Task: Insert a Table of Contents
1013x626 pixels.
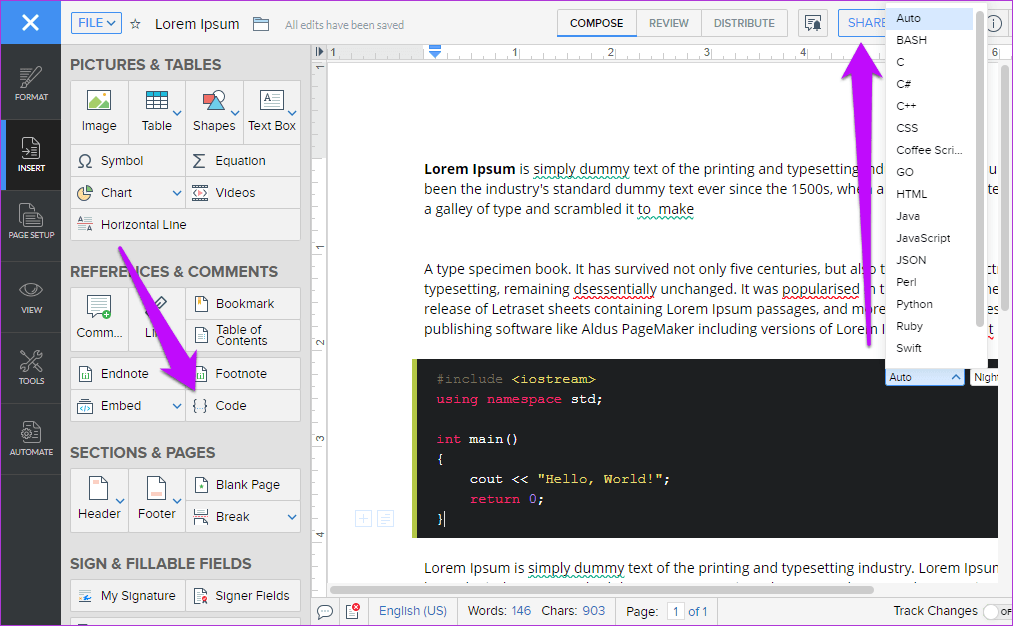Action: pyautogui.click(x=243, y=335)
